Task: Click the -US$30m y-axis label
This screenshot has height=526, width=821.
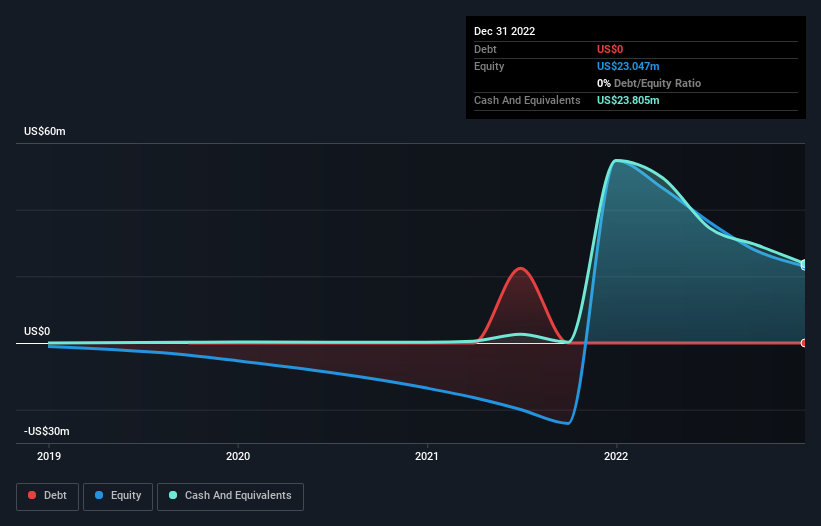Action: click(x=47, y=431)
